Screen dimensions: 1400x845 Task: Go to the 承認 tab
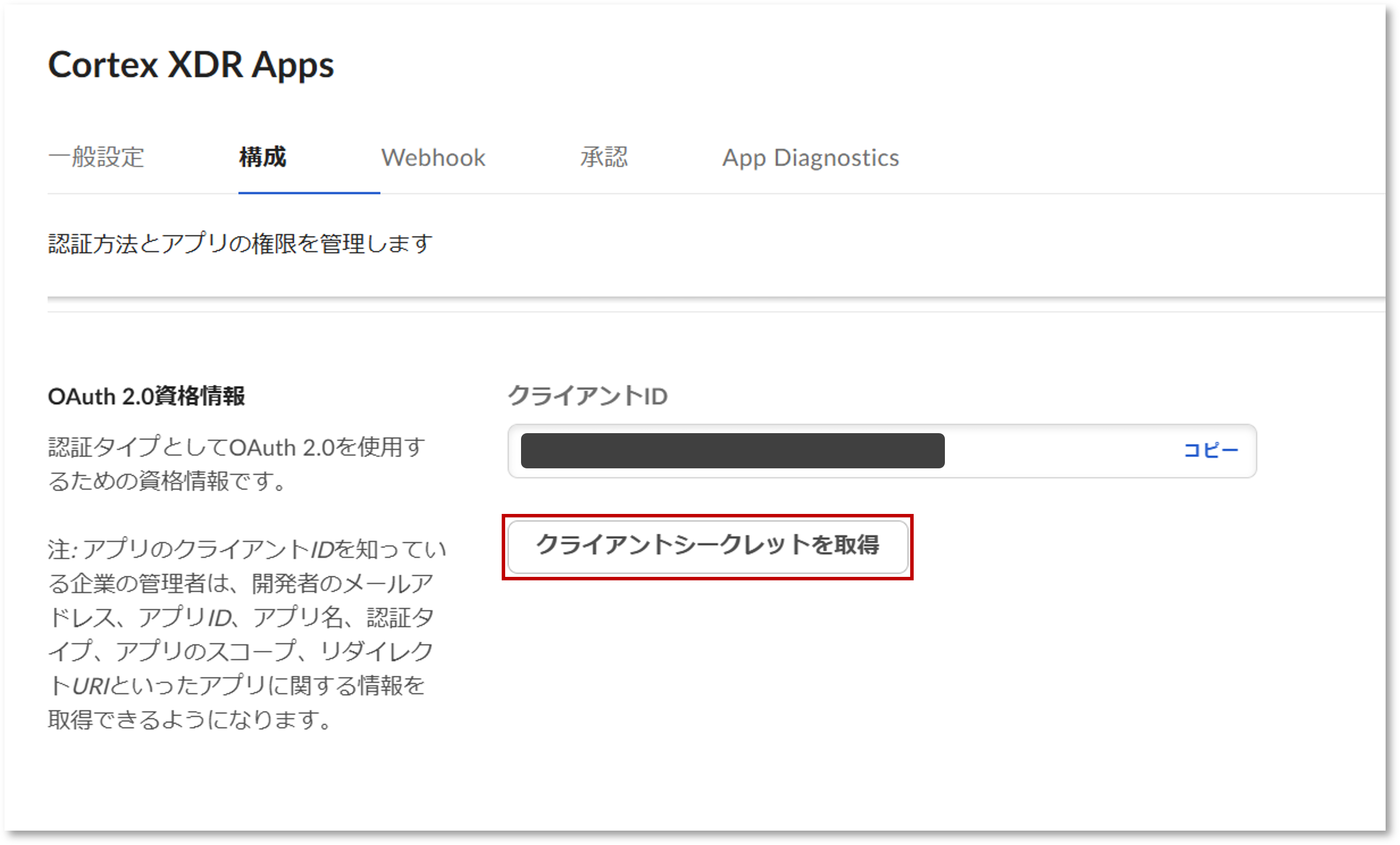603,157
